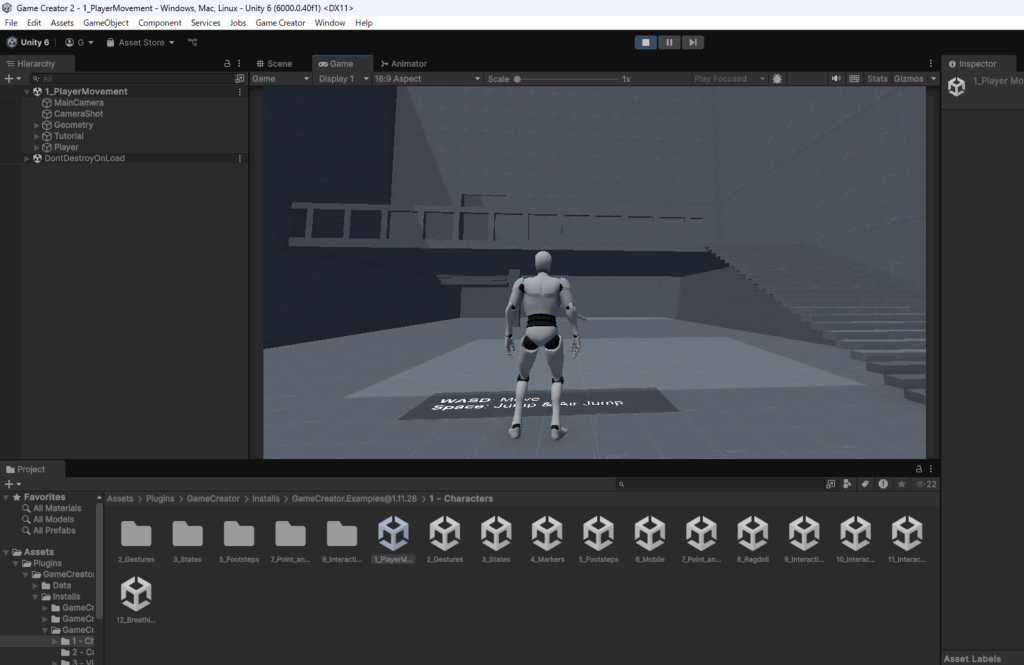Image resolution: width=1024 pixels, height=665 pixels.
Task: Toggle mute audio in Game view
Action: point(836,79)
